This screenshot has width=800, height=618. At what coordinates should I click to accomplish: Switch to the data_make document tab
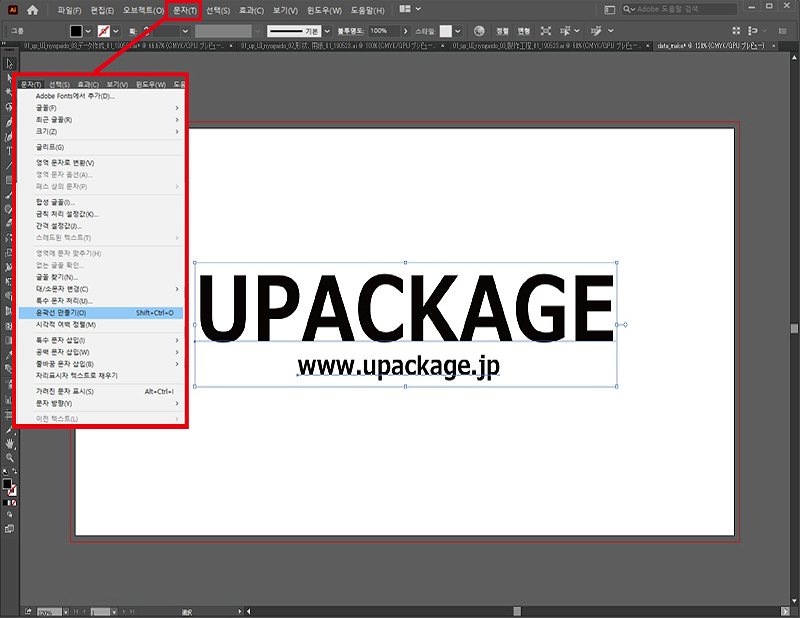(x=710, y=46)
